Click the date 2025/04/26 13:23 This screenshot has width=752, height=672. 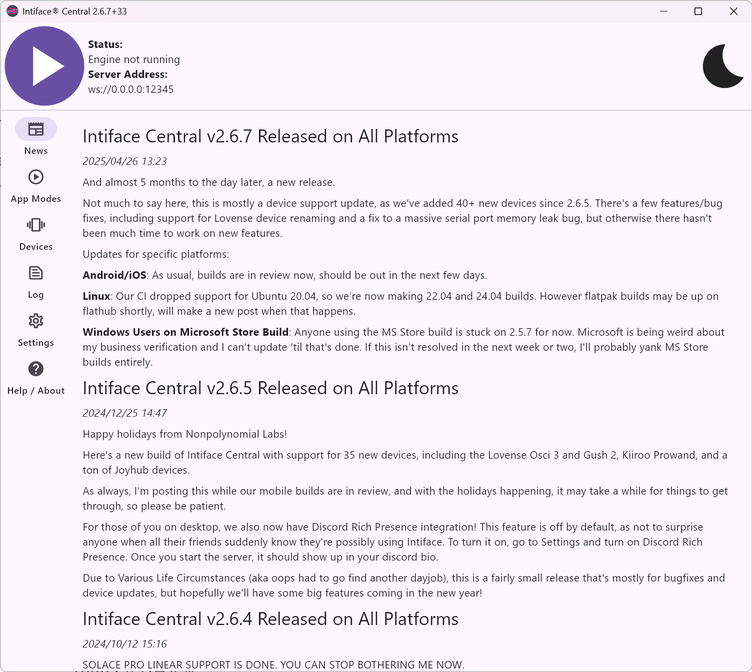tap(125, 161)
